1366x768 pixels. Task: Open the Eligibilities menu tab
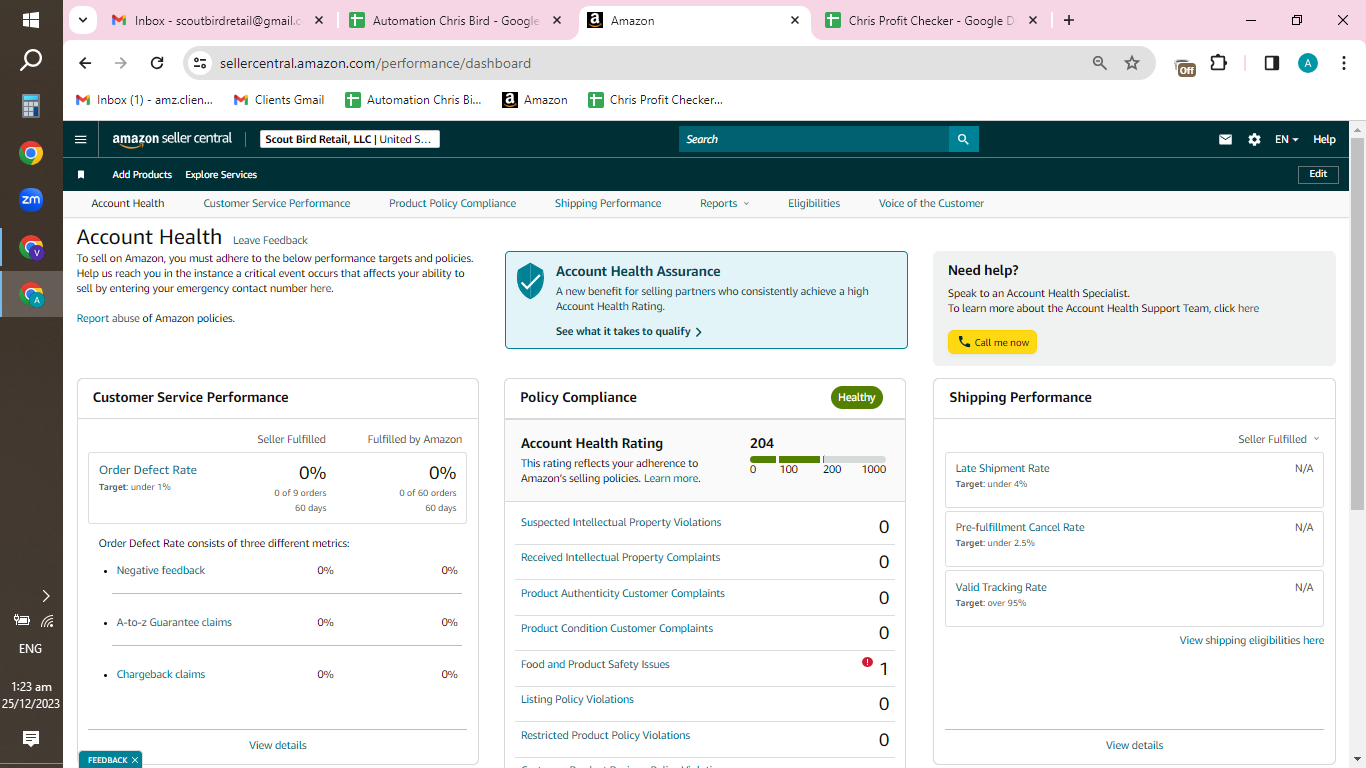coord(814,203)
